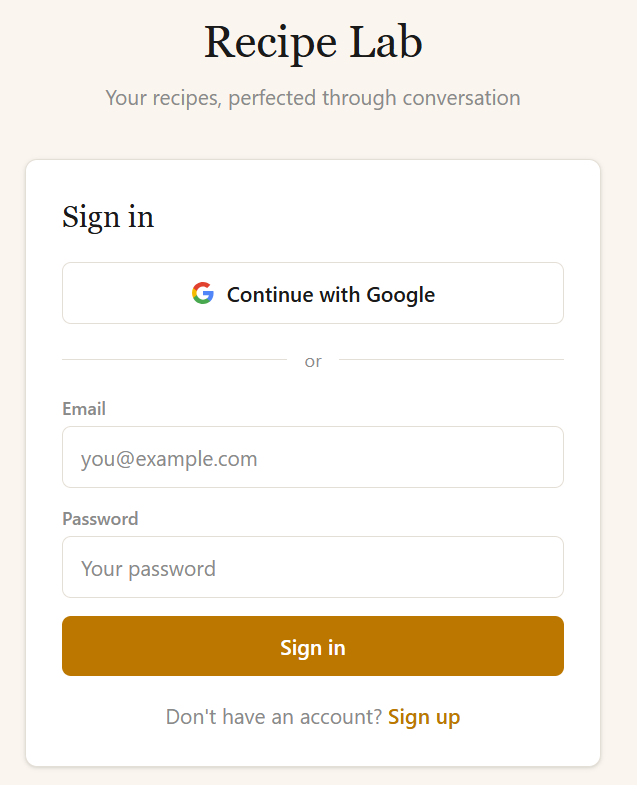The height and width of the screenshot is (785, 637).
Task: Click the divider line right of "or"
Action: pos(451,360)
